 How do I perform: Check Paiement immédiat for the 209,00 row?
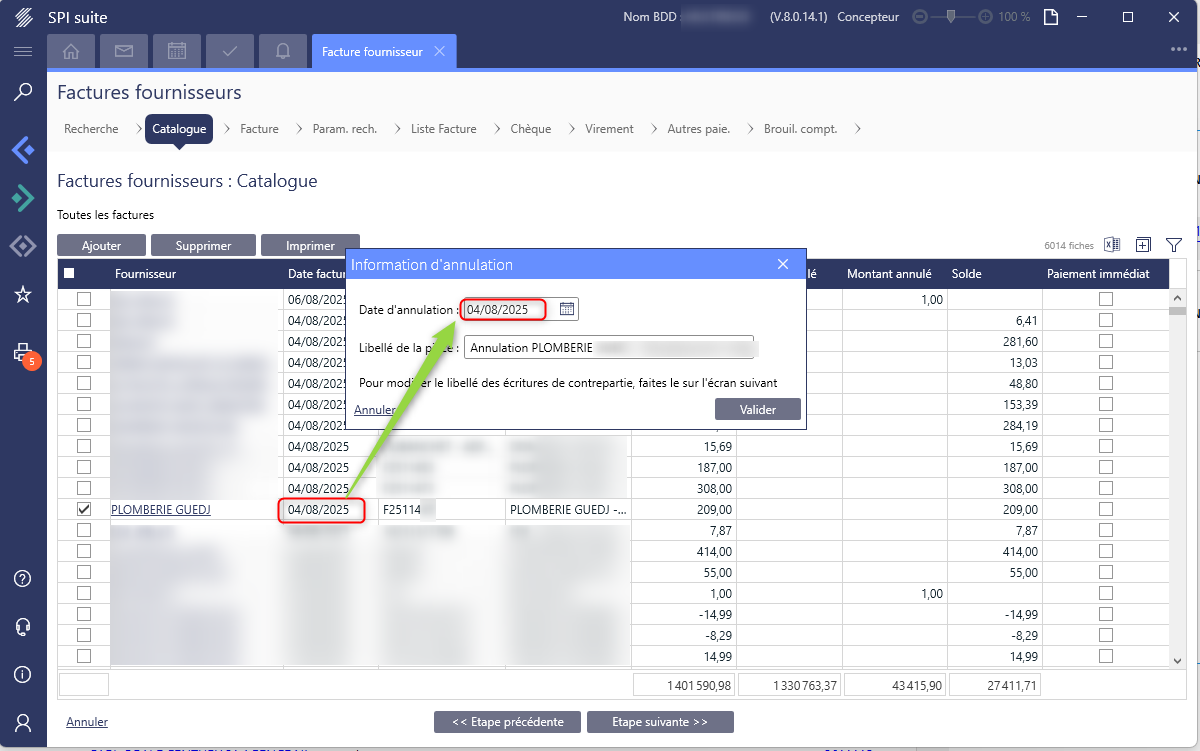click(1105, 509)
